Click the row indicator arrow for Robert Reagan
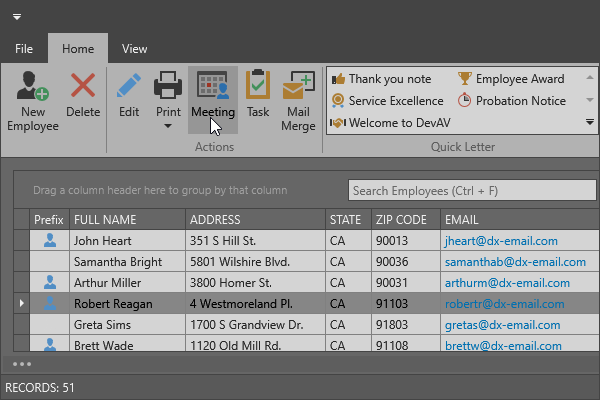This screenshot has width=600, height=400. tap(22, 303)
